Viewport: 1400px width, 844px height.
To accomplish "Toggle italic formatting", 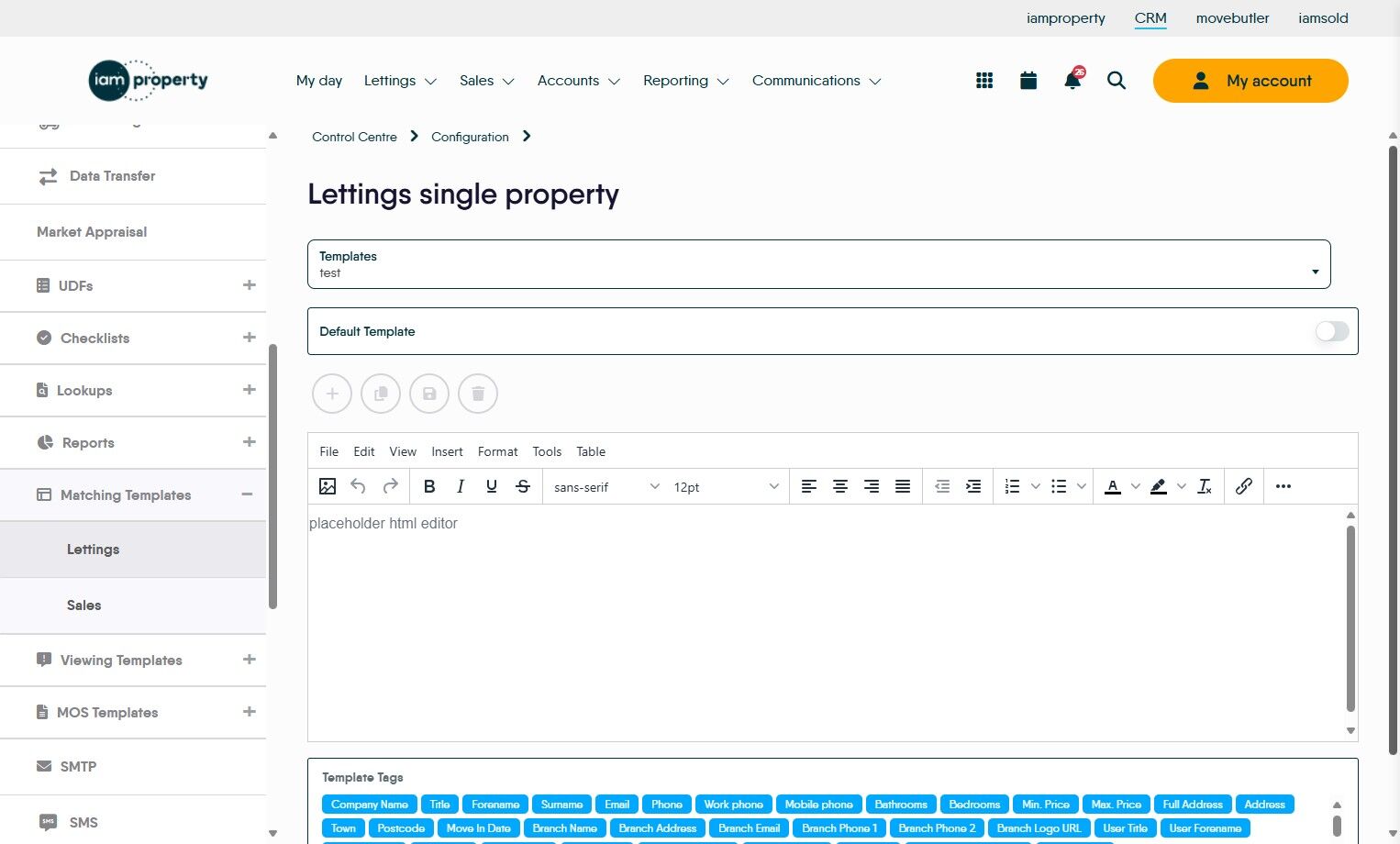I will pyautogui.click(x=461, y=486).
